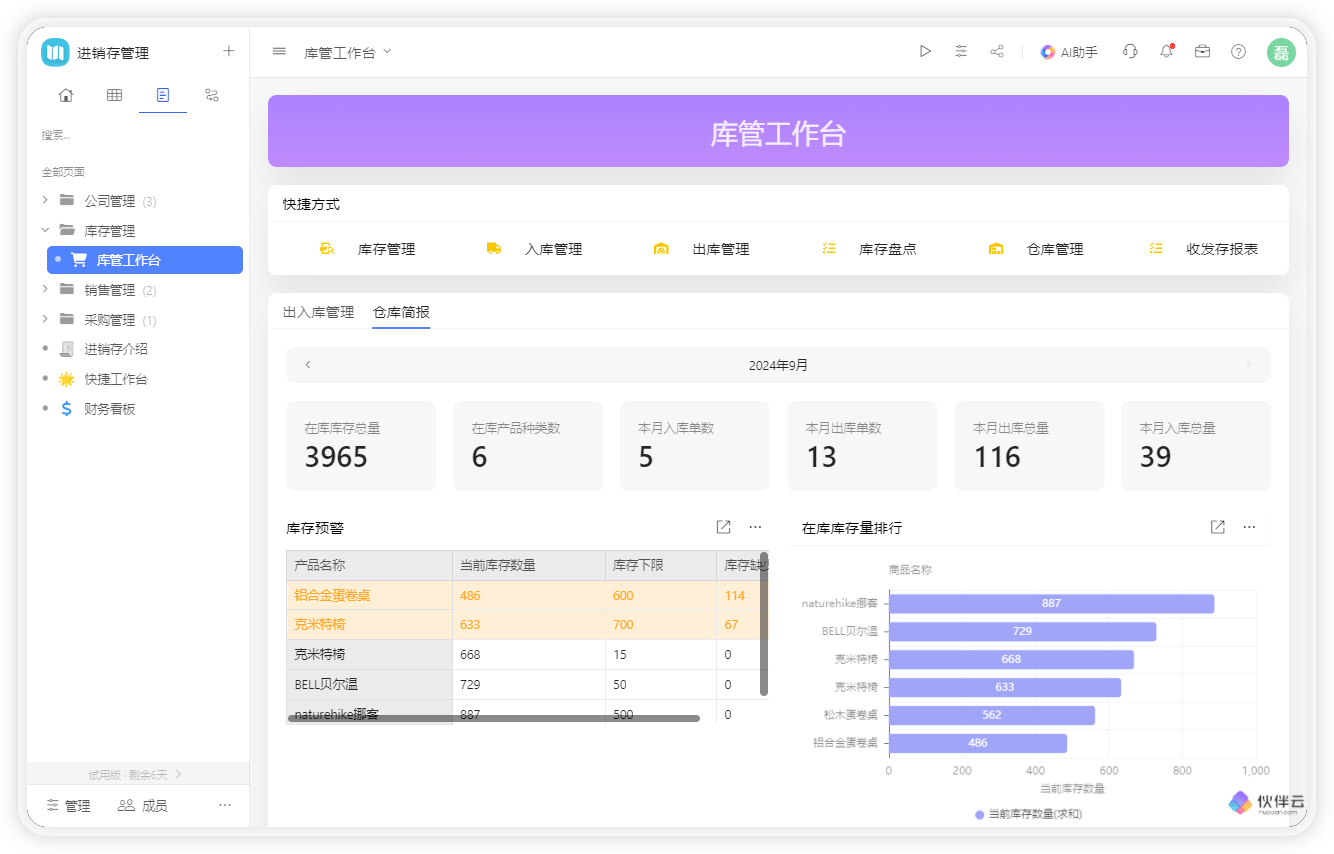Click the 当前库存数量 column header

click(x=528, y=565)
